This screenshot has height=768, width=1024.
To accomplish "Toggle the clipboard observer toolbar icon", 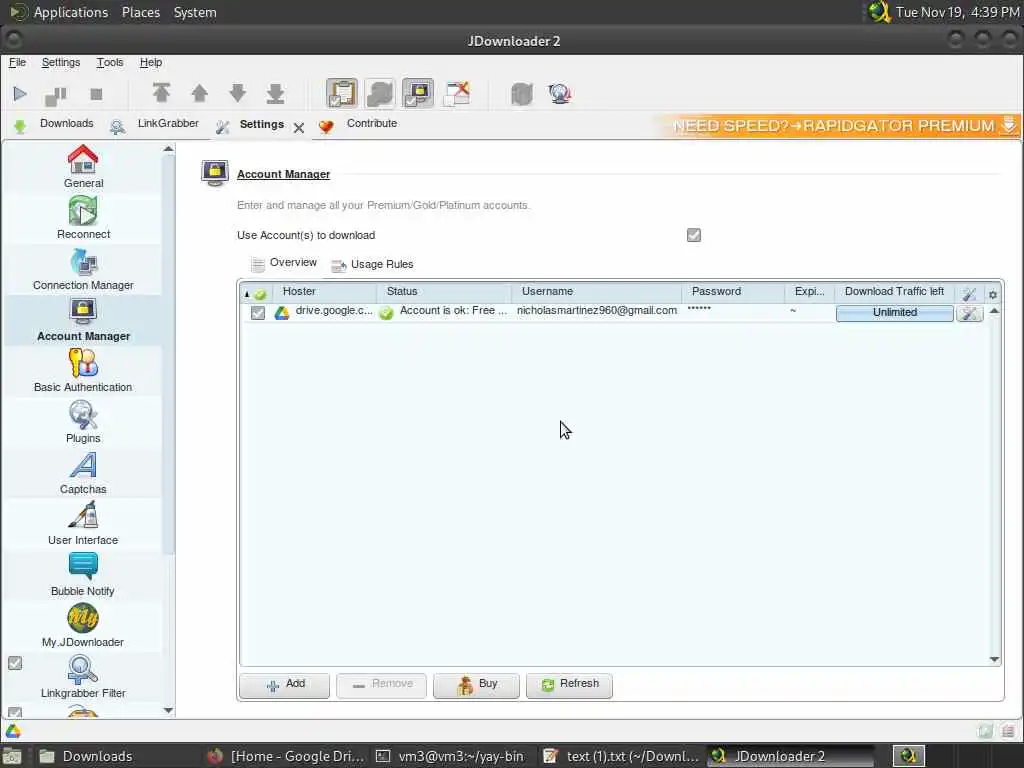I will (x=342, y=93).
